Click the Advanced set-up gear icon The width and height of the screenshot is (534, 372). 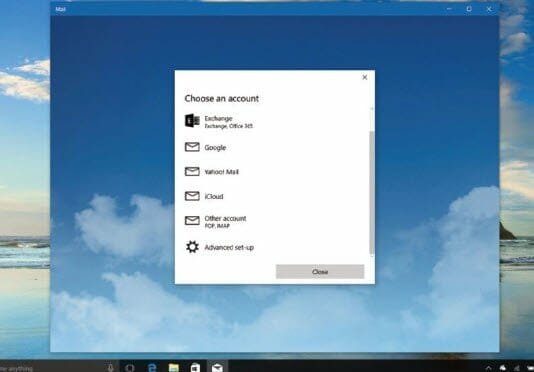pos(192,247)
